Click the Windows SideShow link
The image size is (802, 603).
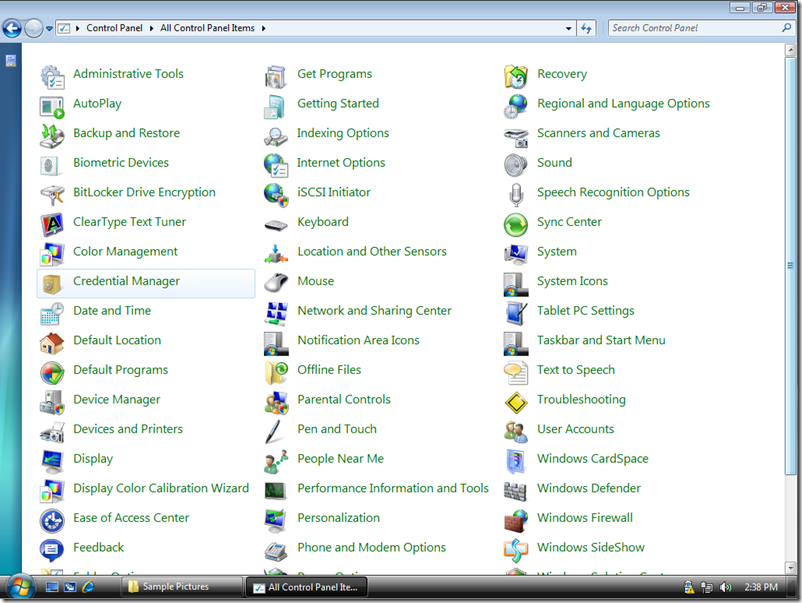click(x=590, y=548)
